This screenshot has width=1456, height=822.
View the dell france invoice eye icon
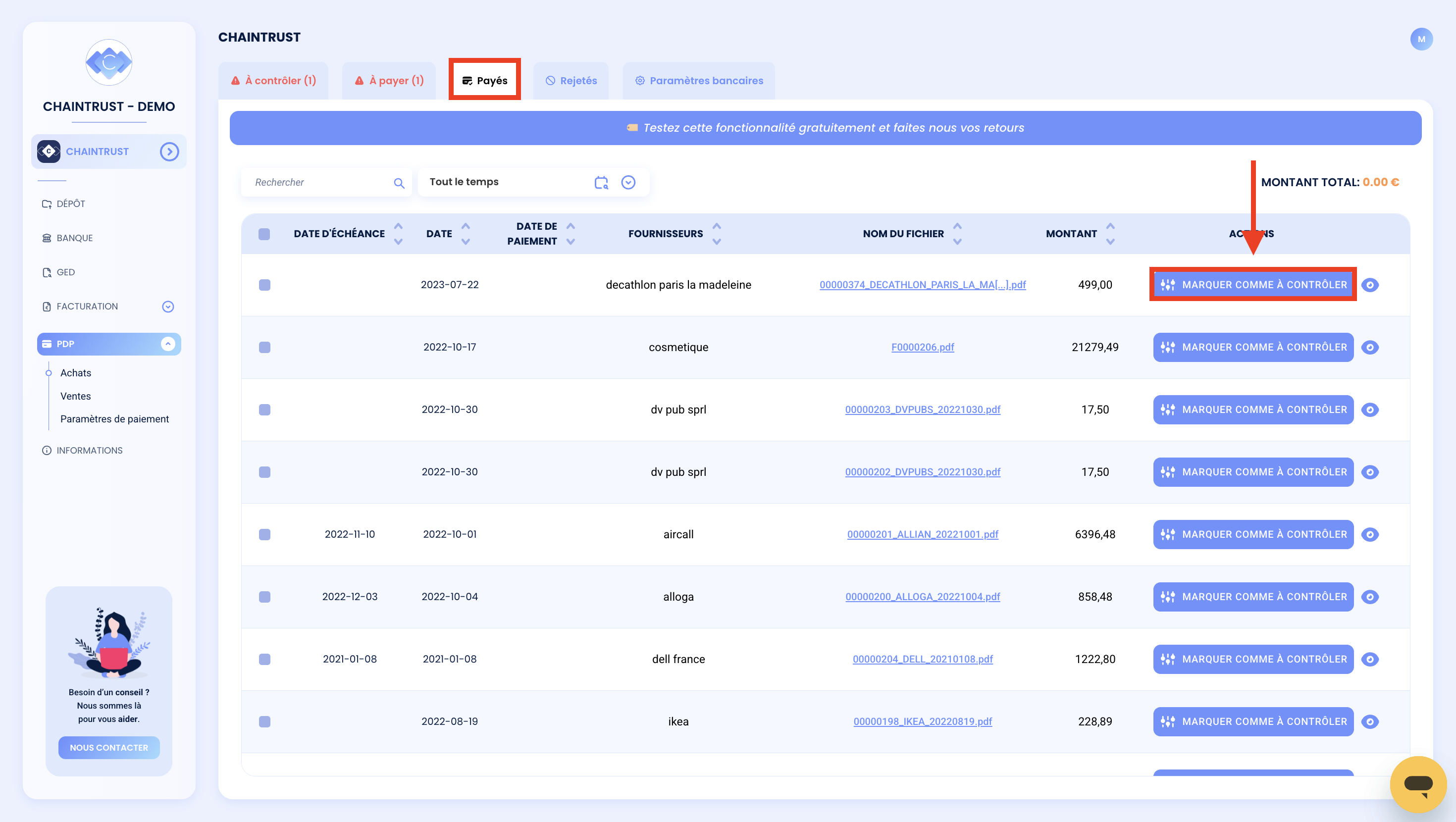click(x=1369, y=659)
